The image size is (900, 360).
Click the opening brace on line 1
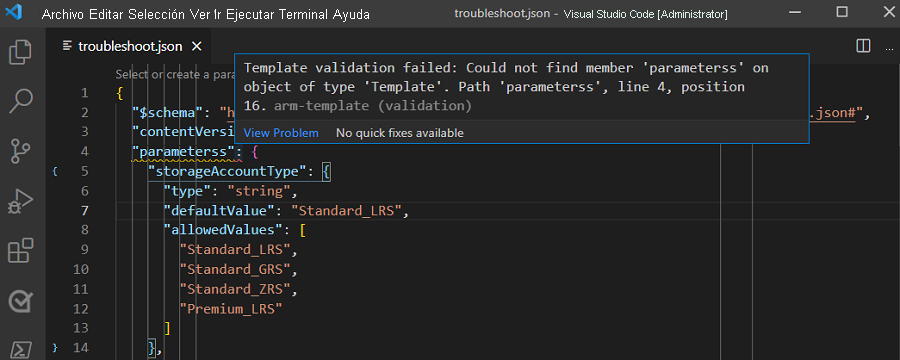(x=119, y=93)
